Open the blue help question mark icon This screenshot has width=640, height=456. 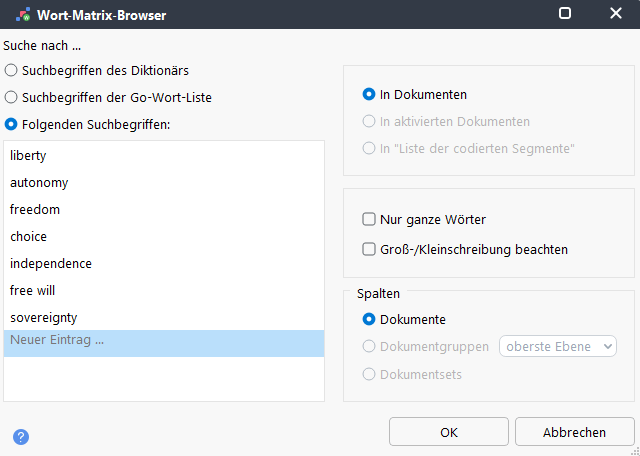click(x=21, y=437)
